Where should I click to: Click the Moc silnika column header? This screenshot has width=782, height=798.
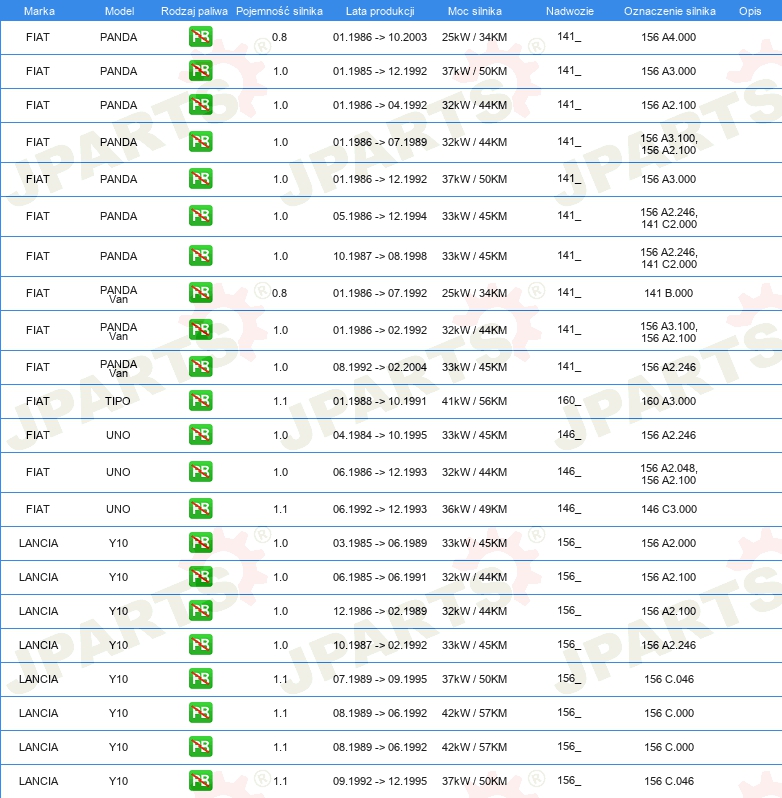pyautogui.click(x=475, y=11)
